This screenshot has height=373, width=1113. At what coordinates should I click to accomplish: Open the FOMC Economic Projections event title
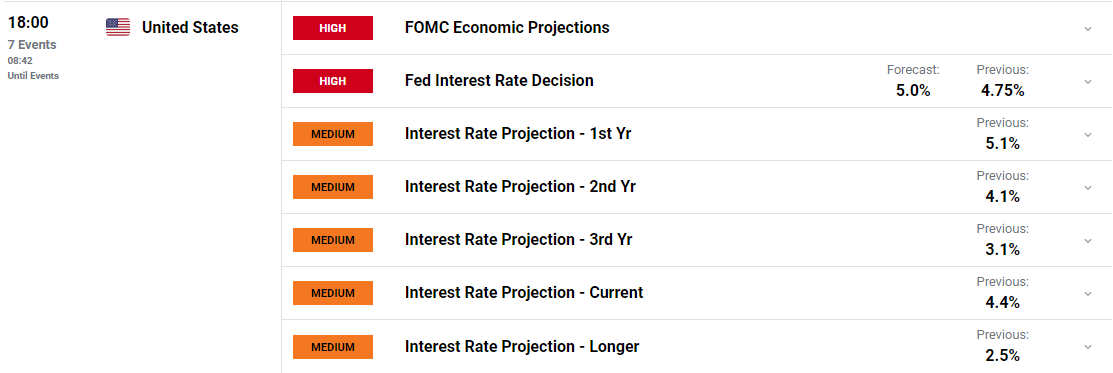(507, 28)
